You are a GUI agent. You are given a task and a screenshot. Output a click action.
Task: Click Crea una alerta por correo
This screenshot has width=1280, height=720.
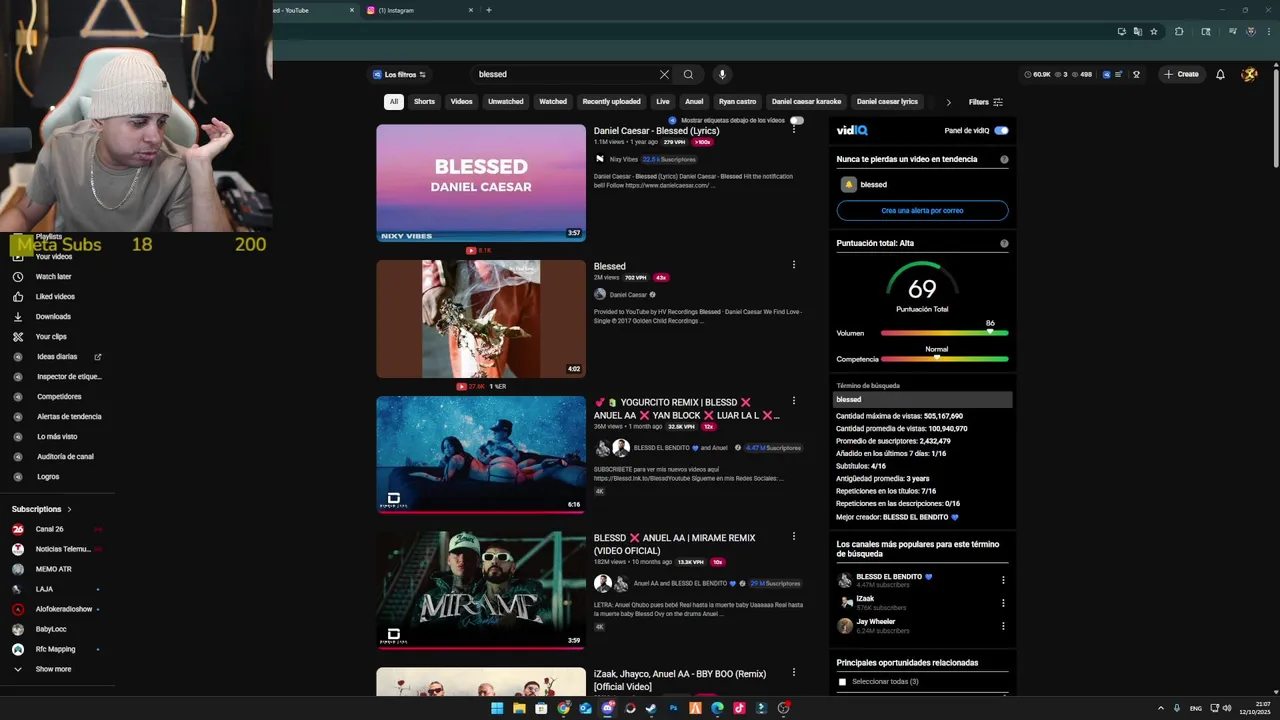click(922, 211)
